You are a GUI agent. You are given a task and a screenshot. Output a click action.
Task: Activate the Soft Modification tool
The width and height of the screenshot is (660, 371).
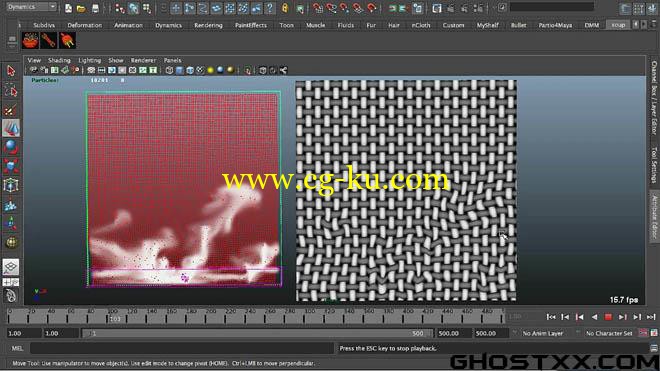[11, 205]
